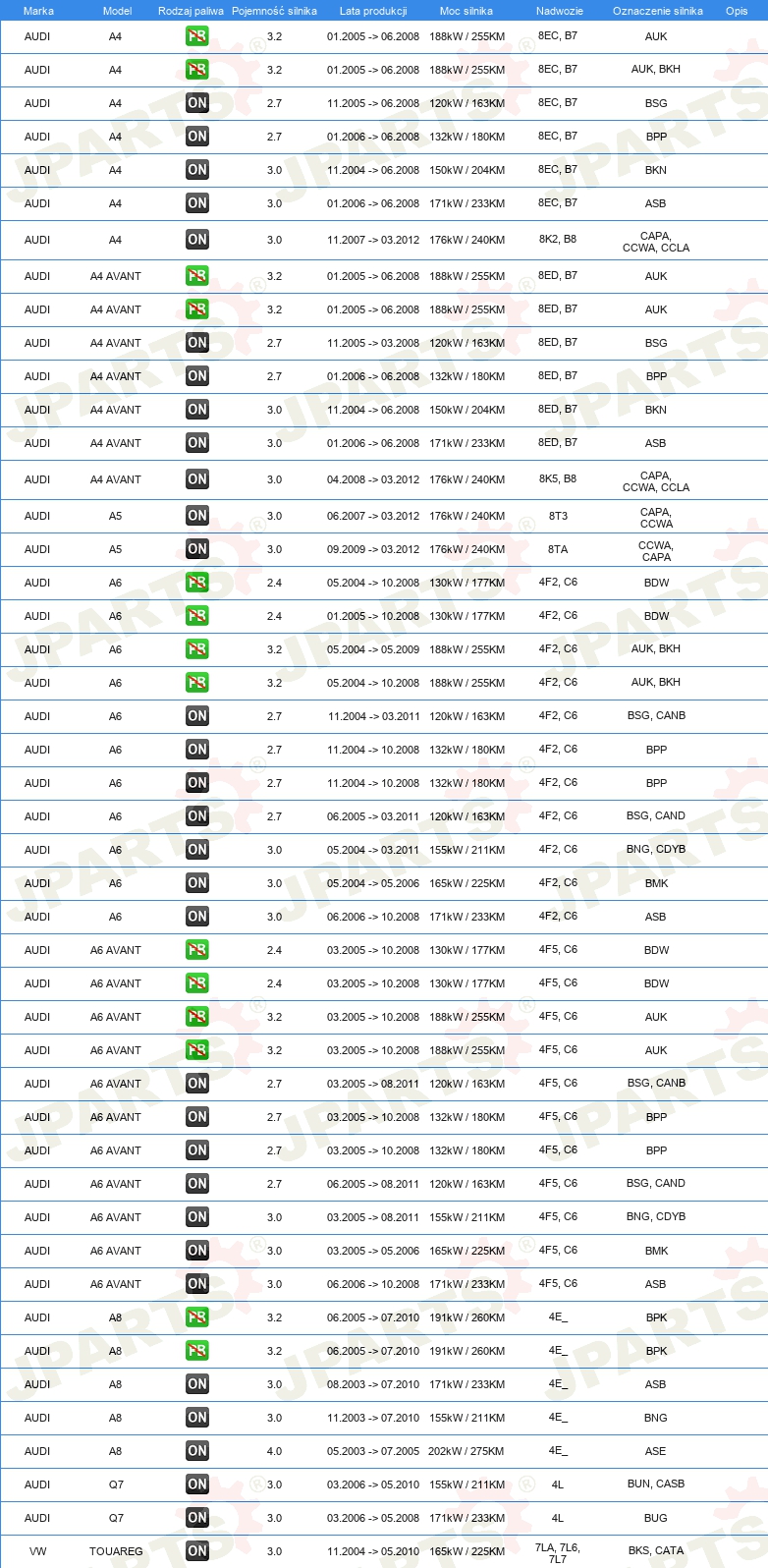Image resolution: width=768 pixels, height=1568 pixels.
Task: Click the diesel ON icon in VW TOUAREG row
Action: pos(197,1551)
